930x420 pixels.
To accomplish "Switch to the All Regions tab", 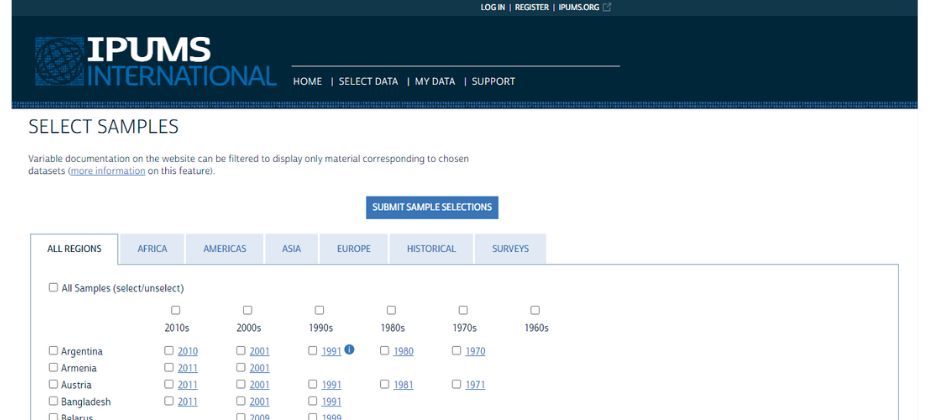I will tap(74, 249).
